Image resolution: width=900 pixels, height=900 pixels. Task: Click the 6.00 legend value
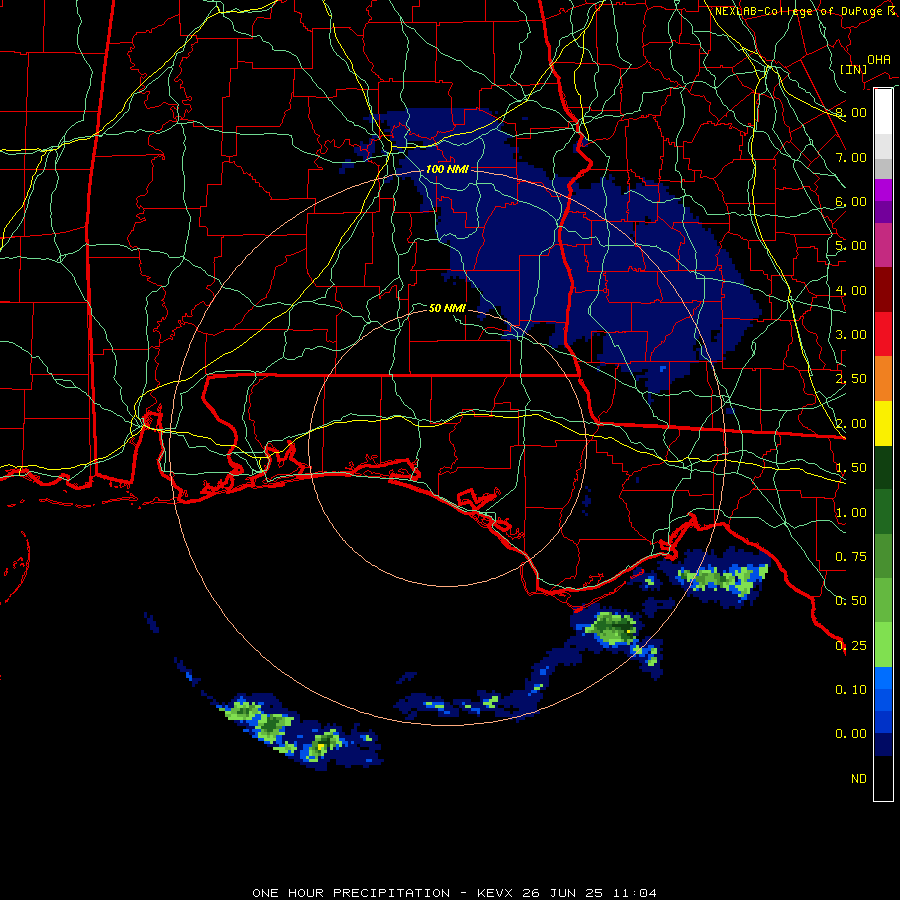click(851, 201)
